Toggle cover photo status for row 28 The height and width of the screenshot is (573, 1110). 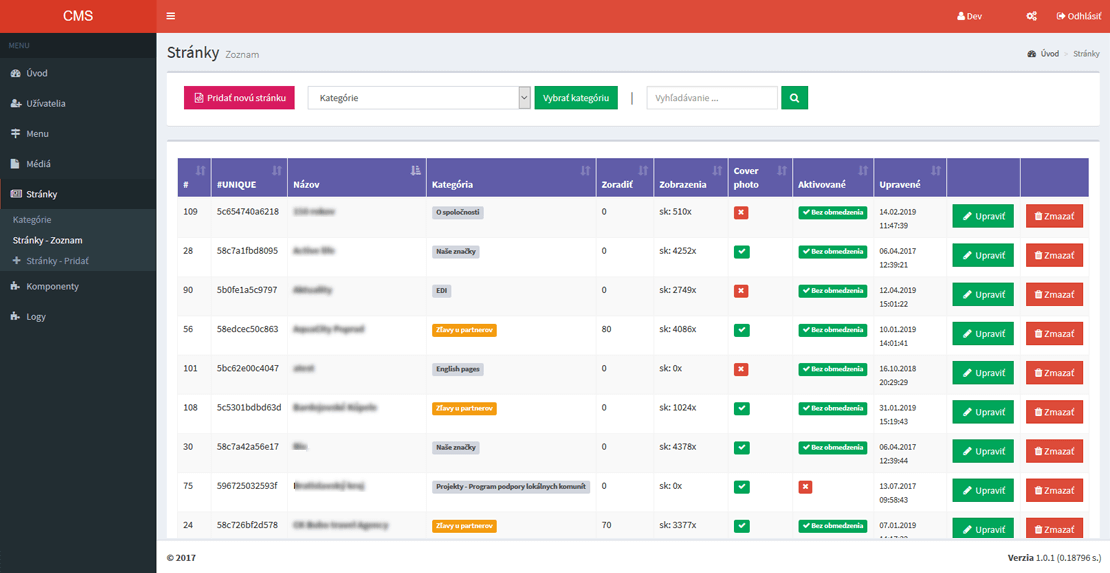(741, 251)
